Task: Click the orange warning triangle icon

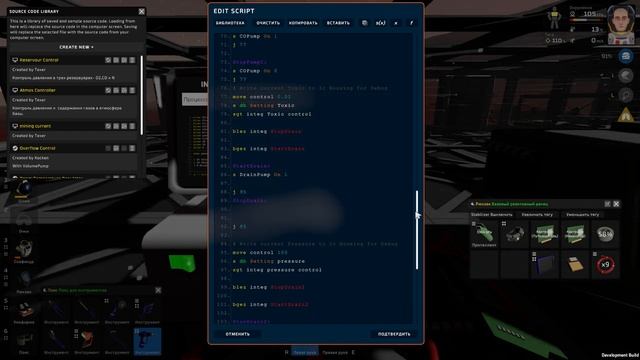Action: [x=626, y=115]
